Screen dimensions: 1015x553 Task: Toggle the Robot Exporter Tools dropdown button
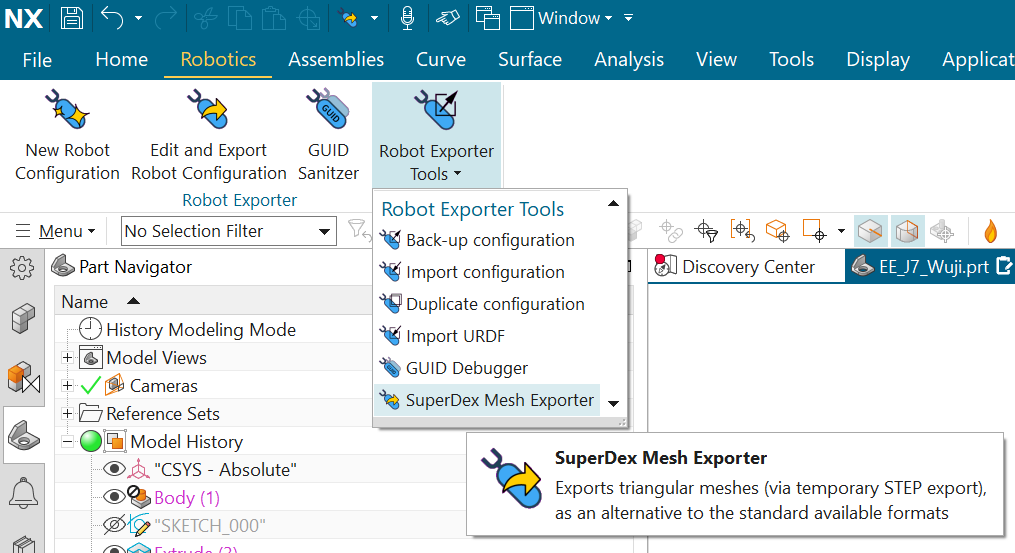[436, 135]
